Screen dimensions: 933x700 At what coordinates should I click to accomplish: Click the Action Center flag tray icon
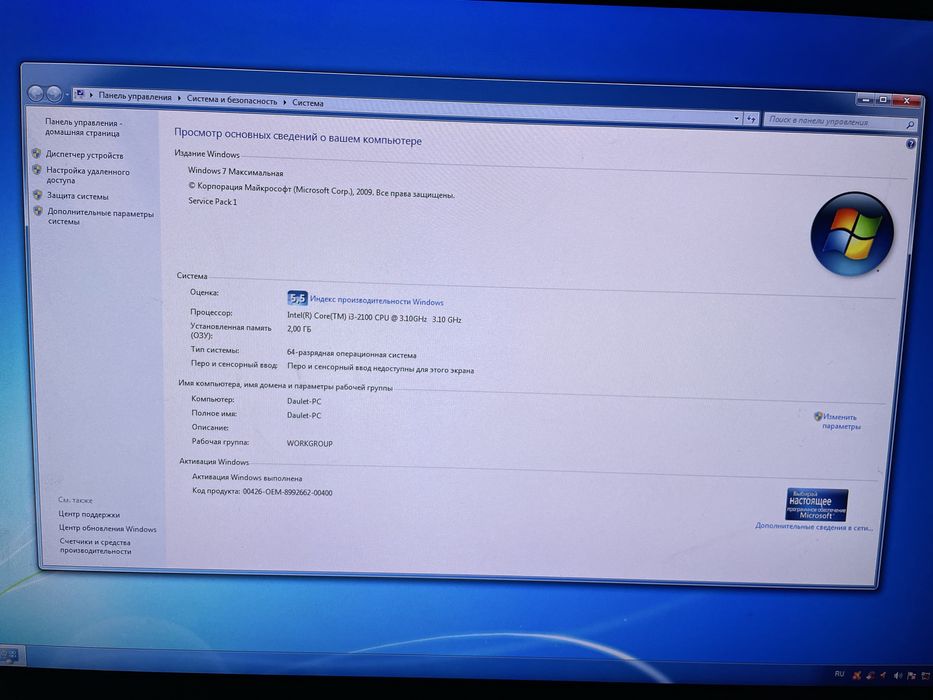pos(911,676)
